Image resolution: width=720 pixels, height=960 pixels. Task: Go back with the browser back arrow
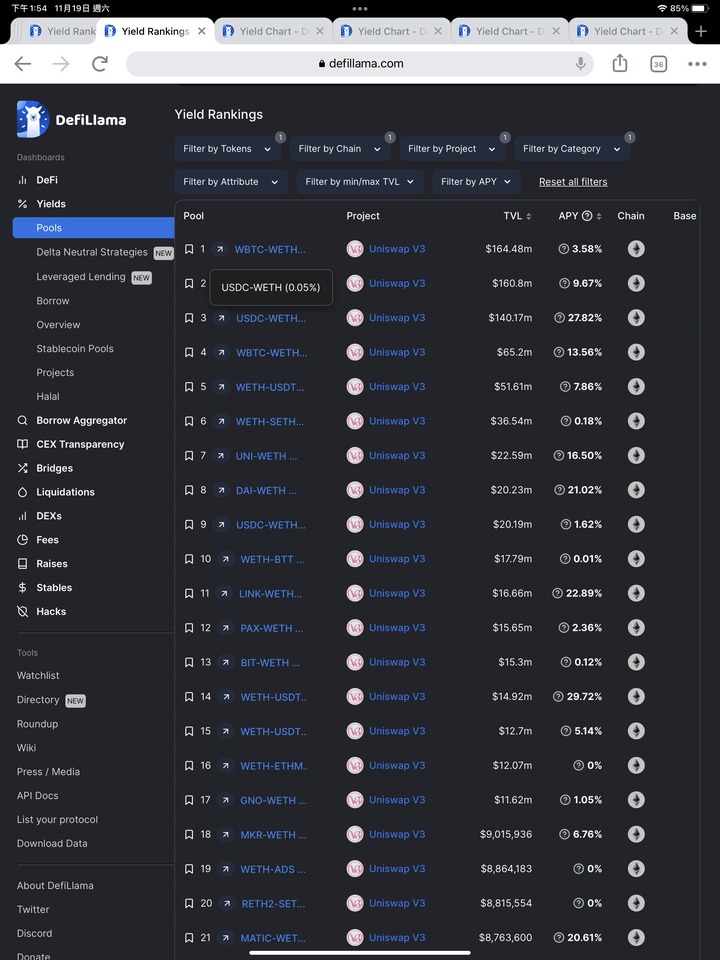23,64
